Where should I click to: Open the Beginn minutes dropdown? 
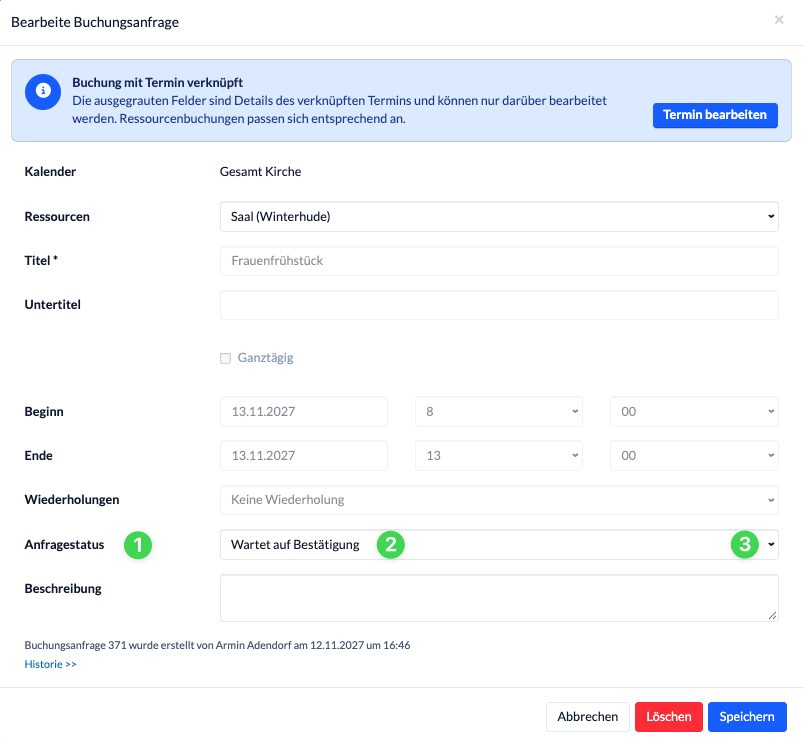coord(694,412)
